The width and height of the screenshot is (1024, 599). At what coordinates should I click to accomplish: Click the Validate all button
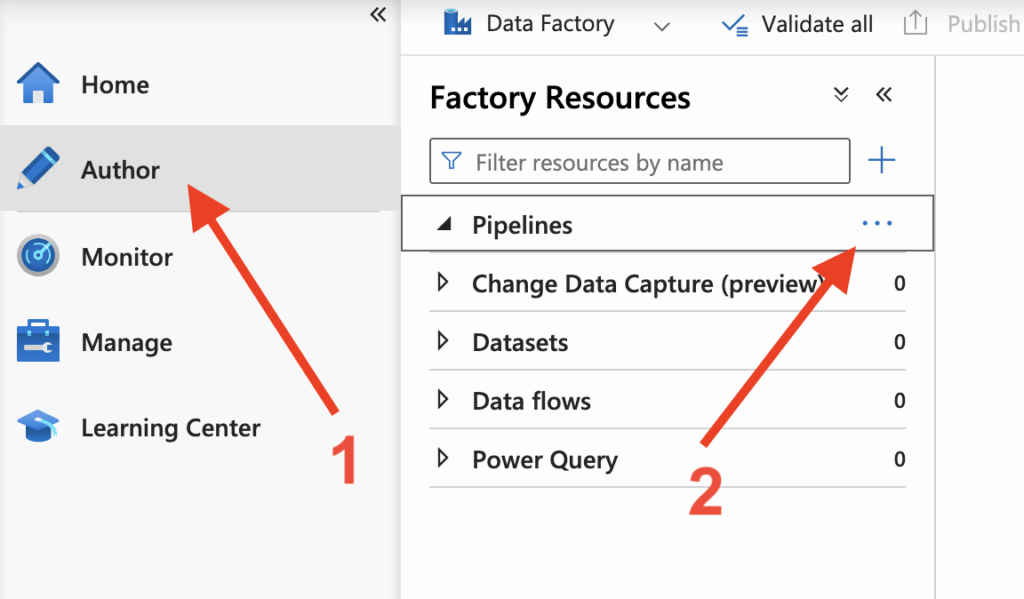click(x=797, y=24)
